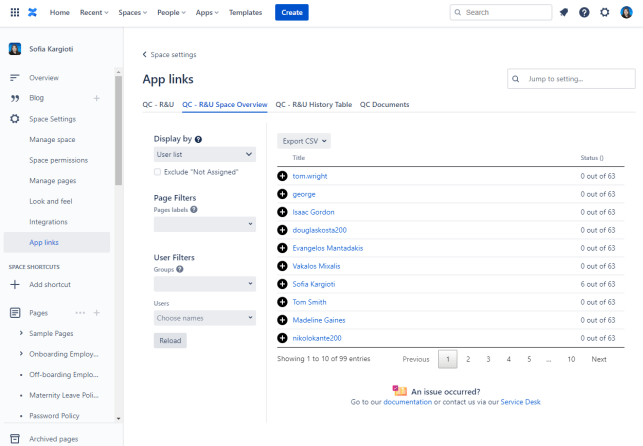Click the Display by help icon
This screenshot has height=446, width=643.
pyautogui.click(x=198, y=139)
